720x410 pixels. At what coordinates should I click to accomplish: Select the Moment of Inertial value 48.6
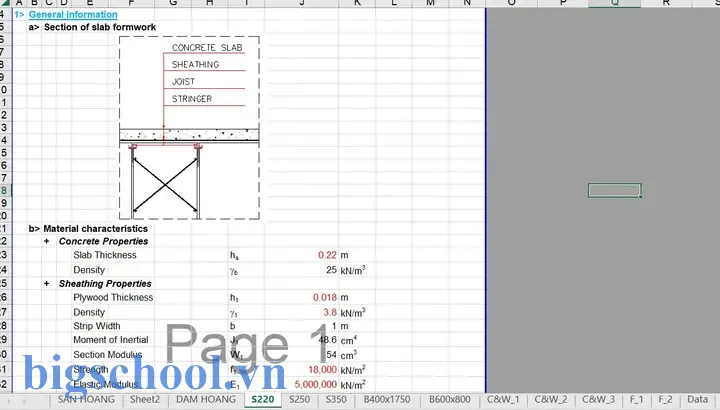click(x=328, y=340)
